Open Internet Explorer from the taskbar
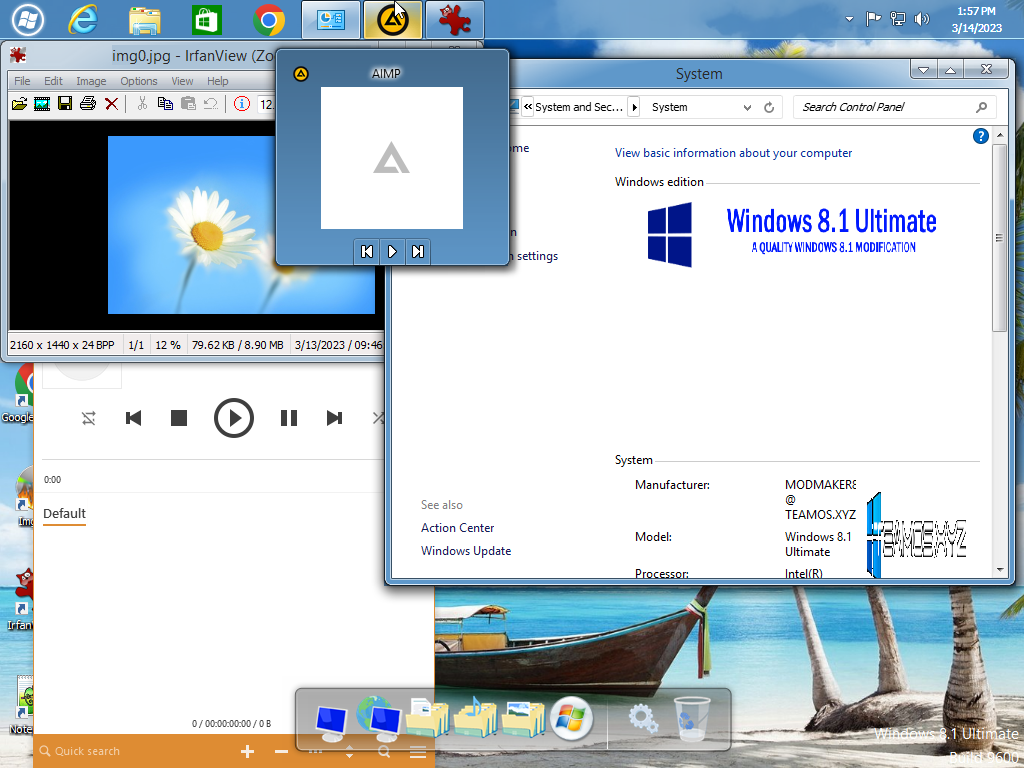The image size is (1024, 768). [x=83, y=20]
